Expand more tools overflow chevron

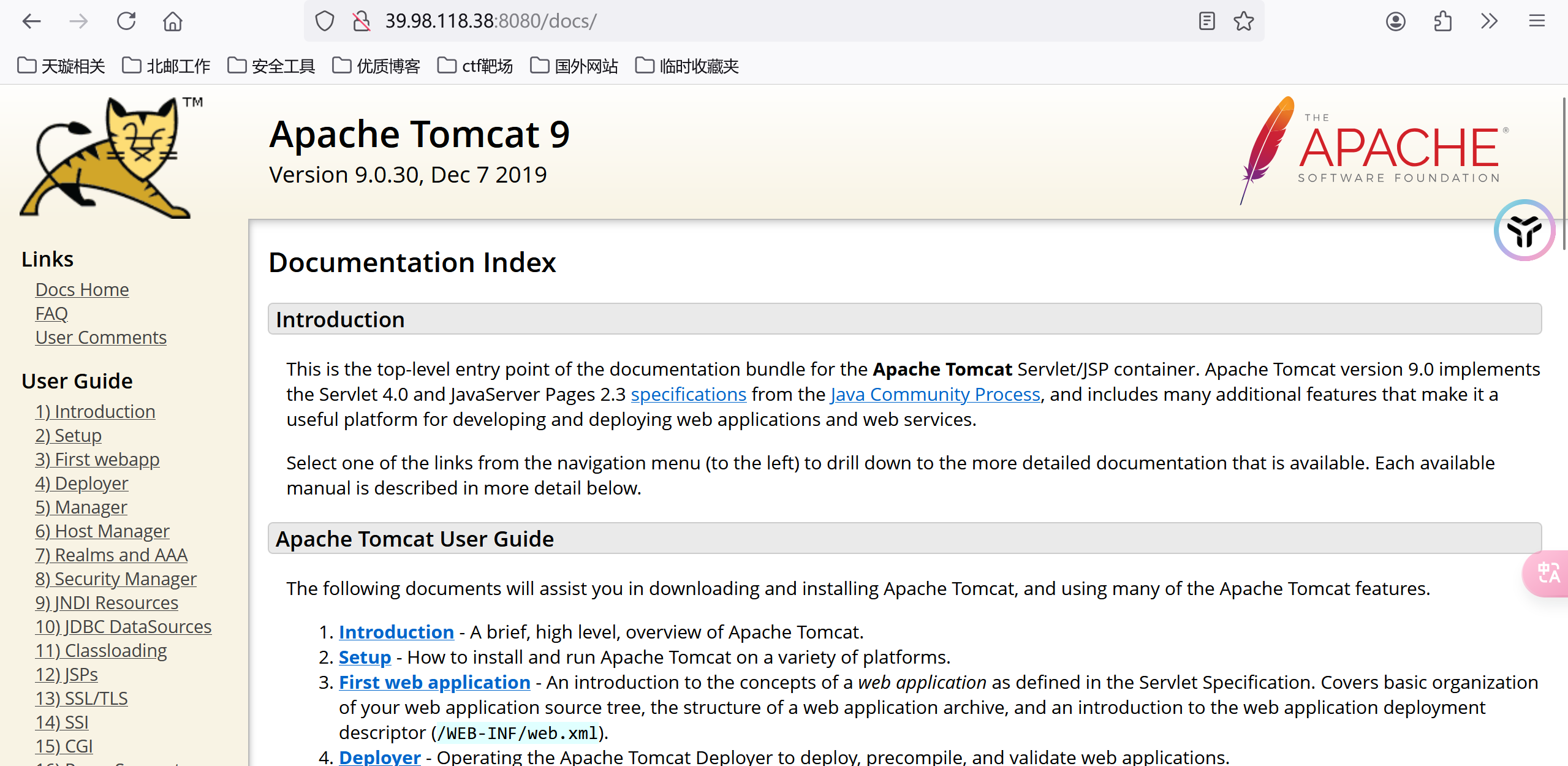click(1490, 21)
